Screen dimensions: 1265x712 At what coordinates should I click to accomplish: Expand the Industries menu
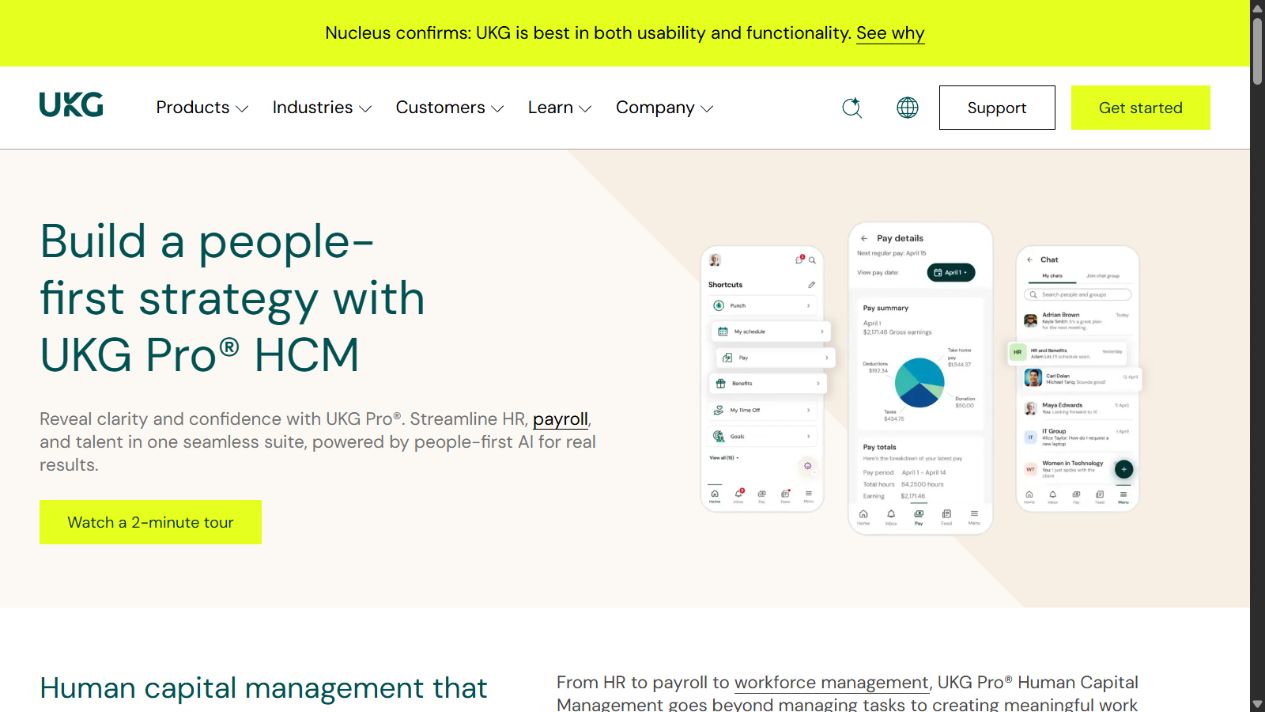tap(322, 108)
